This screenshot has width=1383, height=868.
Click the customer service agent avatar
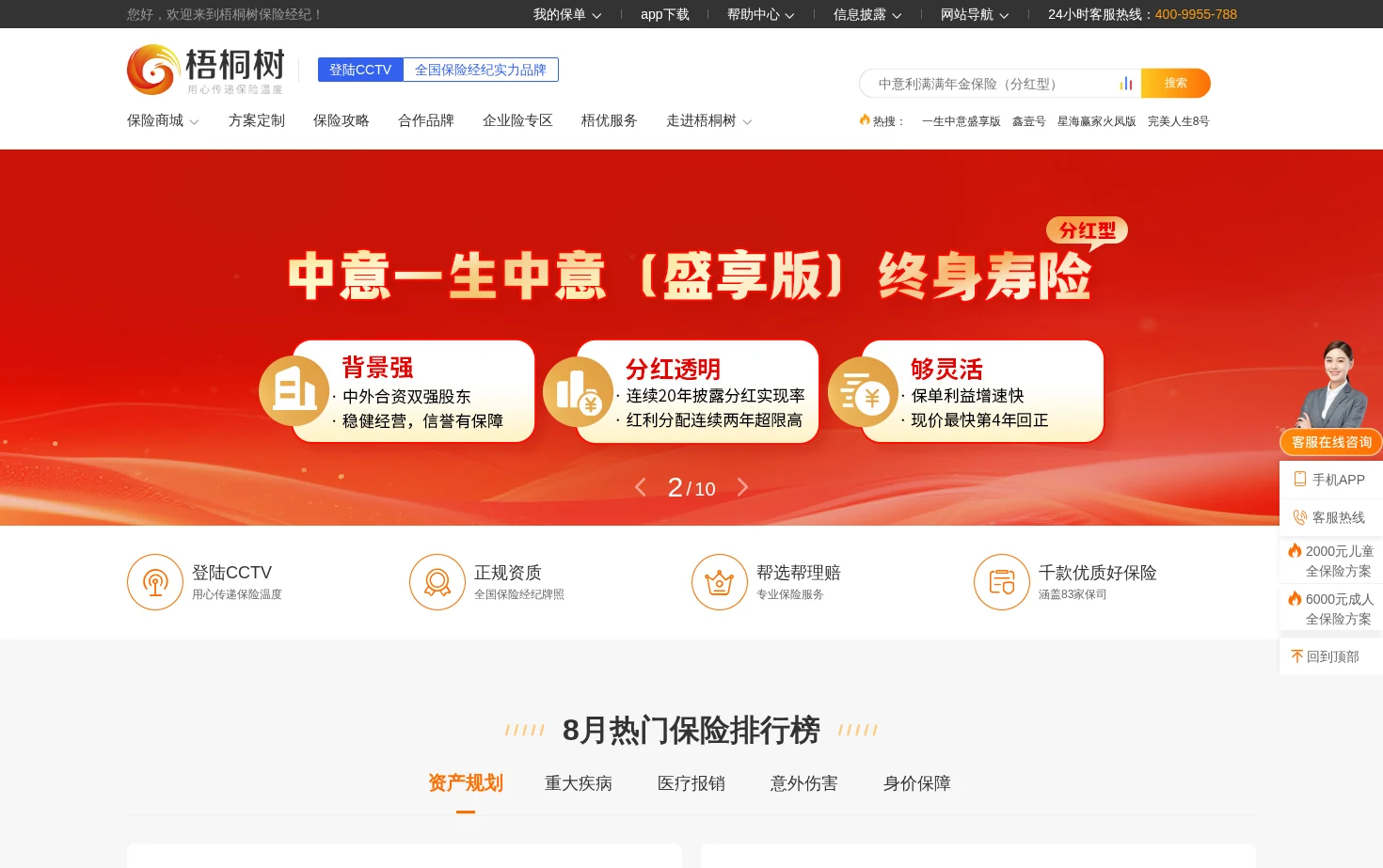click(1332, 385)
